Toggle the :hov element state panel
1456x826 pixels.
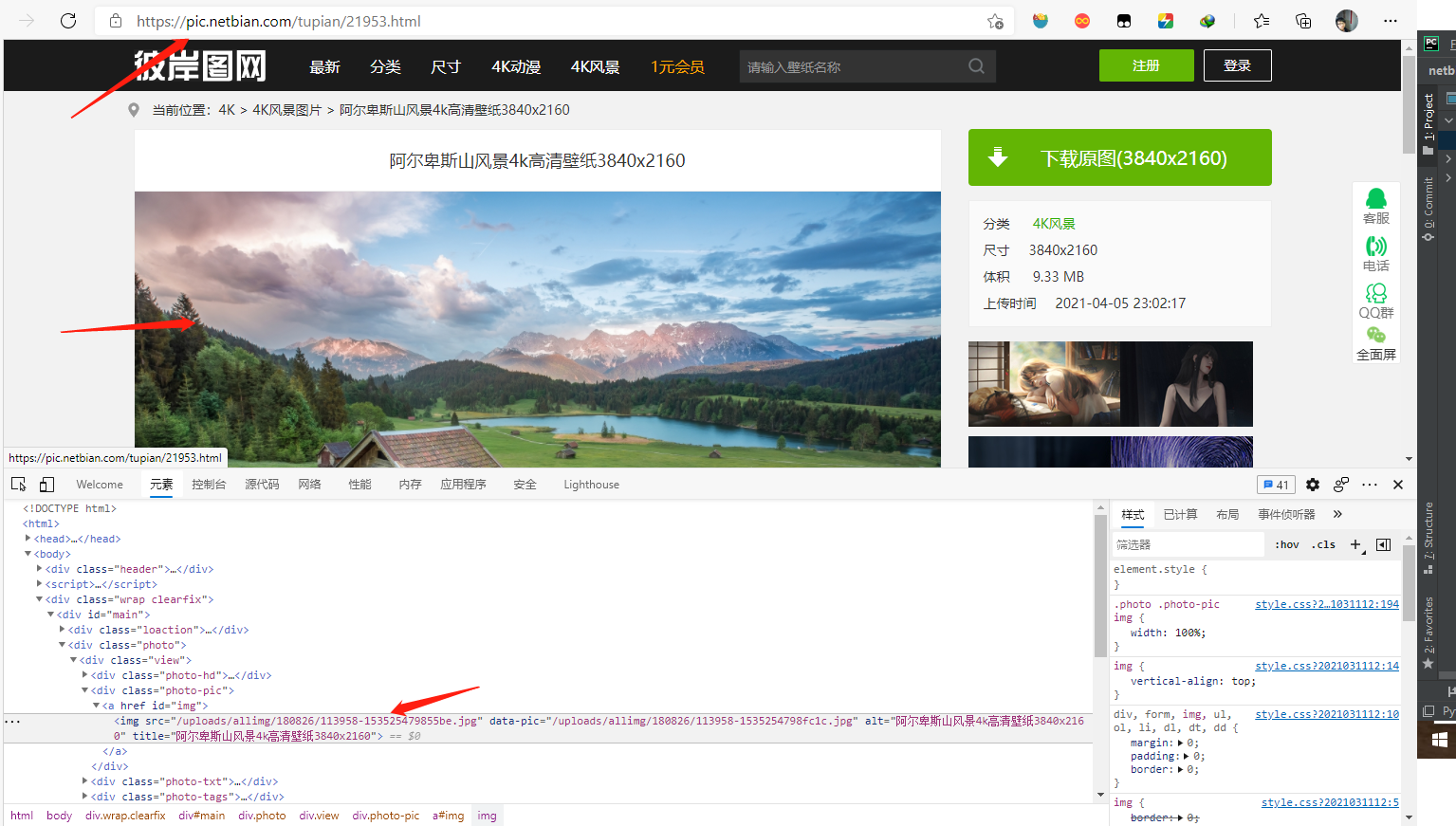[x=1287, y=544]
